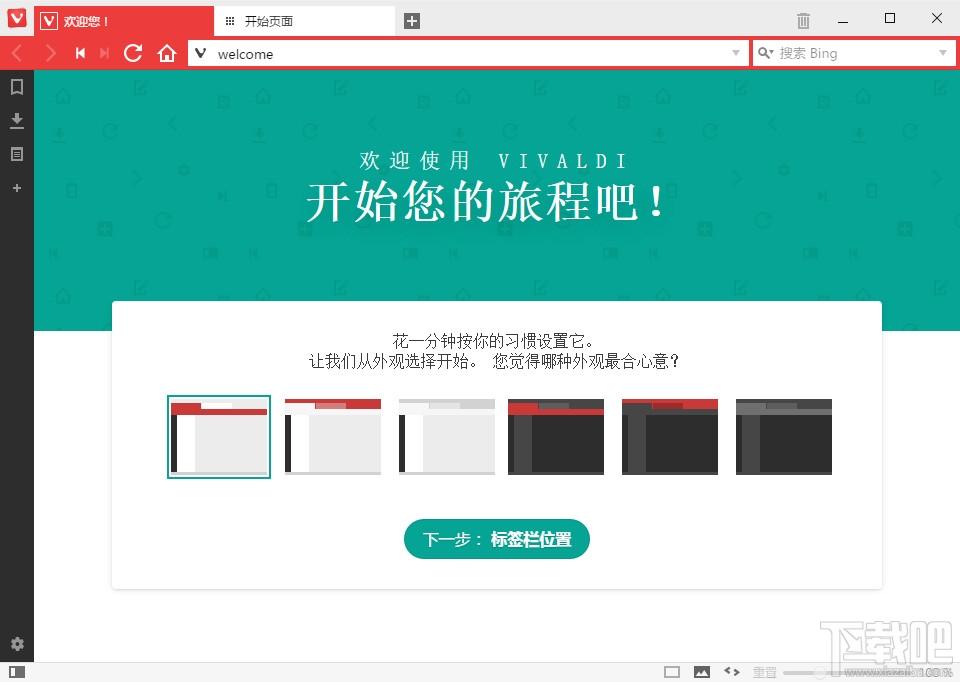The height and width of the screenshot is (682, 960).
Task: Click the rewind history button
Action: [x=80, y=53]
